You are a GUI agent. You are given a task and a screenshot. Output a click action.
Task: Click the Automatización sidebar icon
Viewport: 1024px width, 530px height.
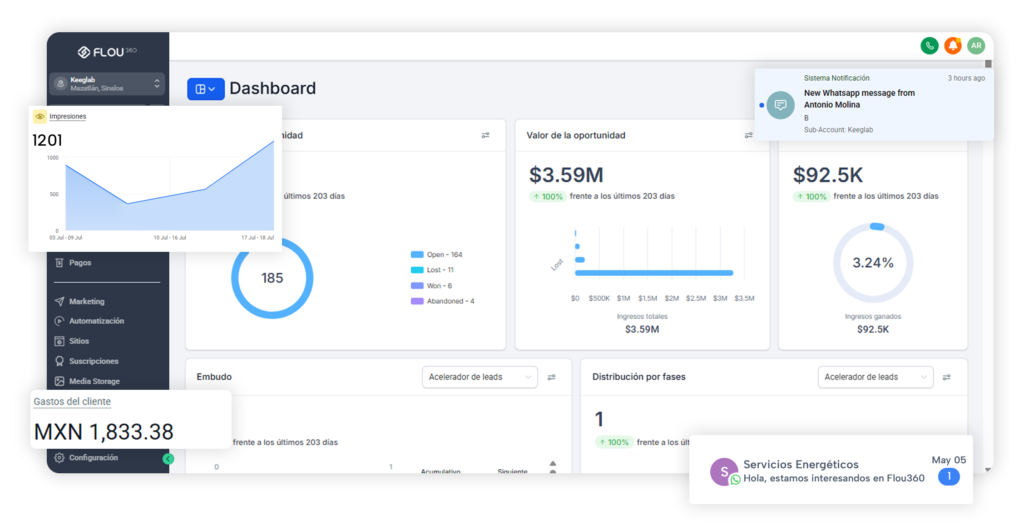60,321
